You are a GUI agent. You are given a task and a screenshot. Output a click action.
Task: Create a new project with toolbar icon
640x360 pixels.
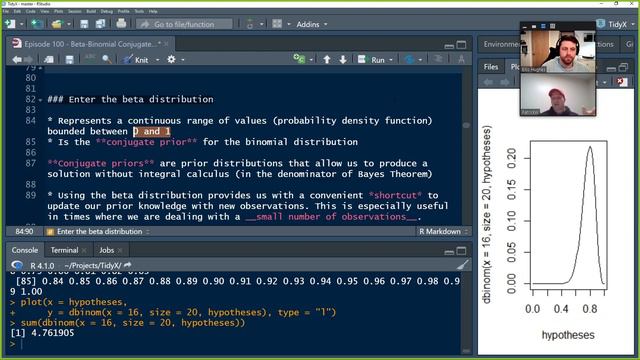(38, 24)
